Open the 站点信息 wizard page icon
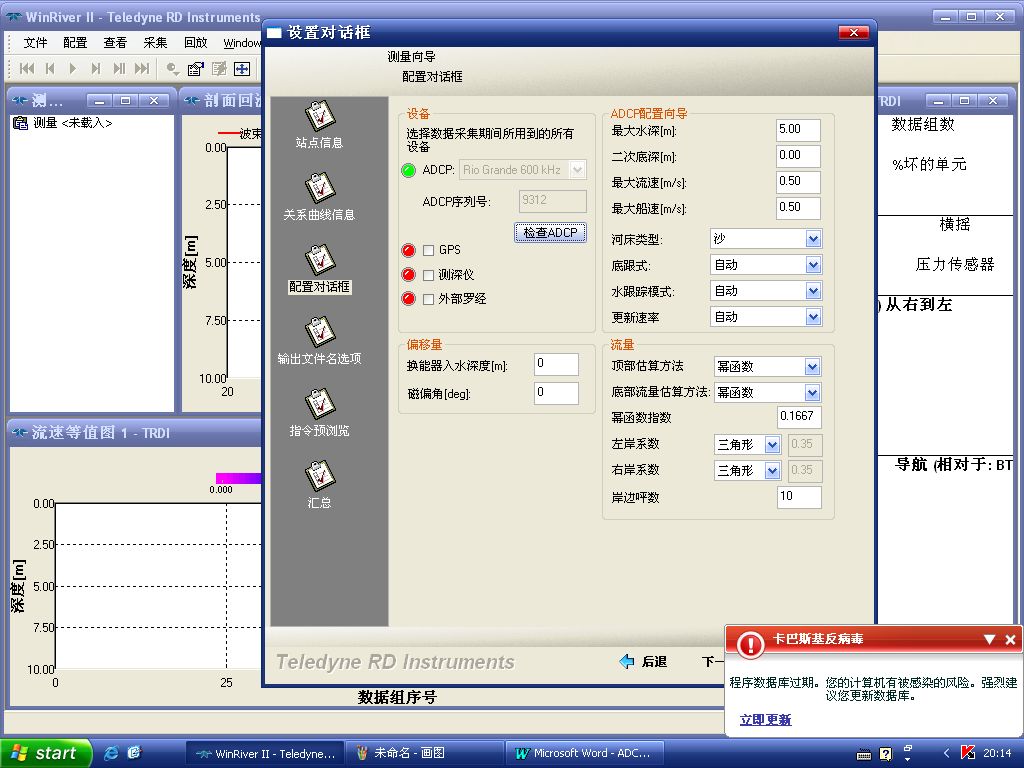Screen dimensions: 1024x768 pos(319,116)
